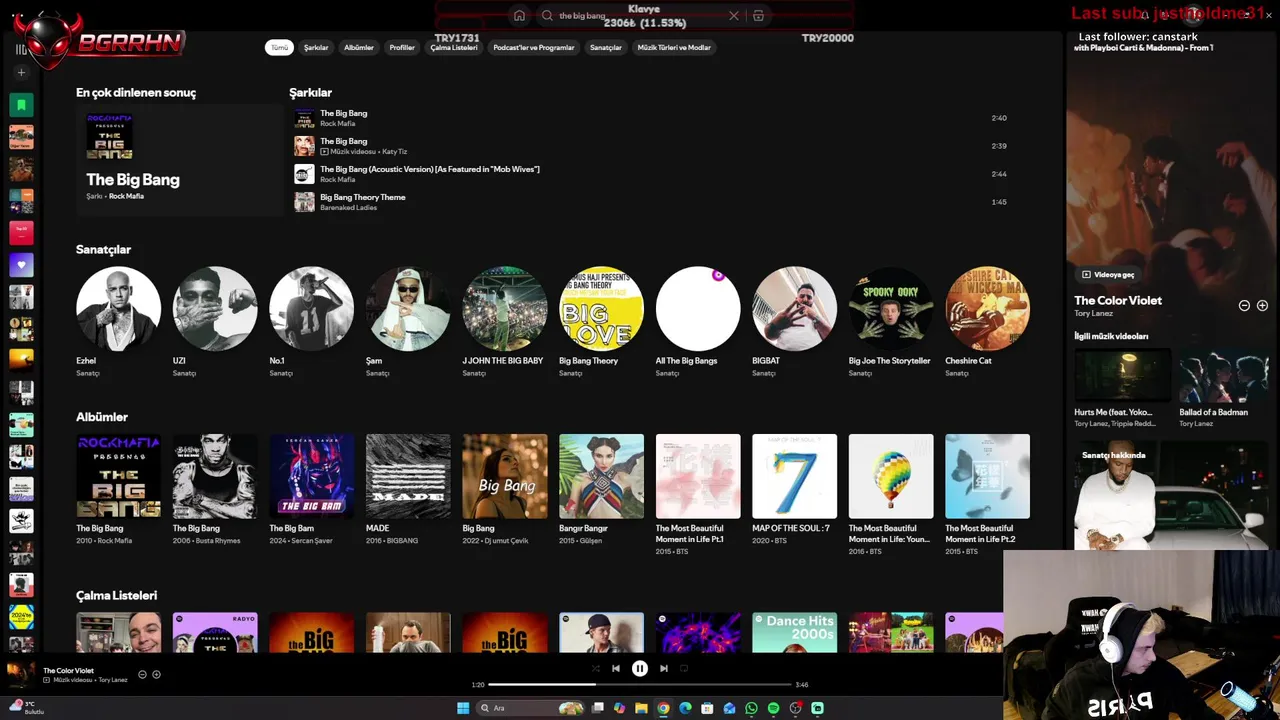Open Microsoft Edge from the taskbar

pyautogui.click(x=685, y=708)
